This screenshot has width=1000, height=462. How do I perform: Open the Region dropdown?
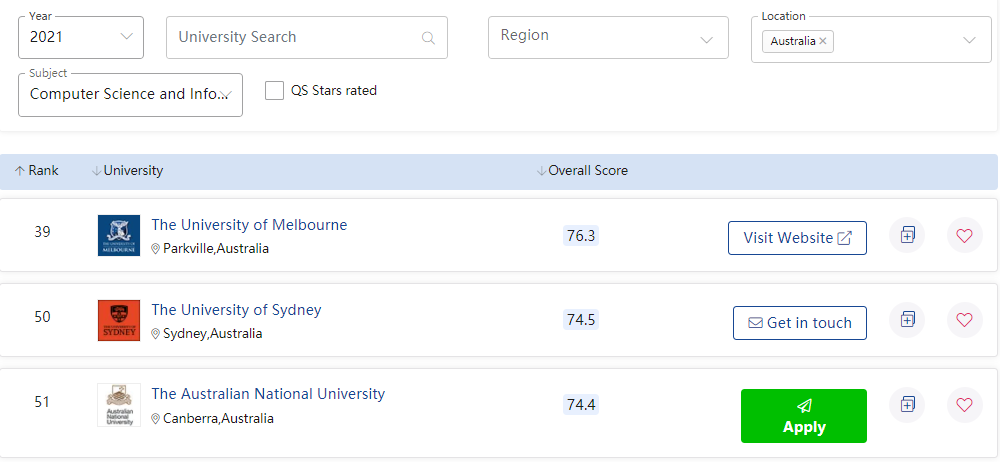pyautogui.click(x=608, y=38)
